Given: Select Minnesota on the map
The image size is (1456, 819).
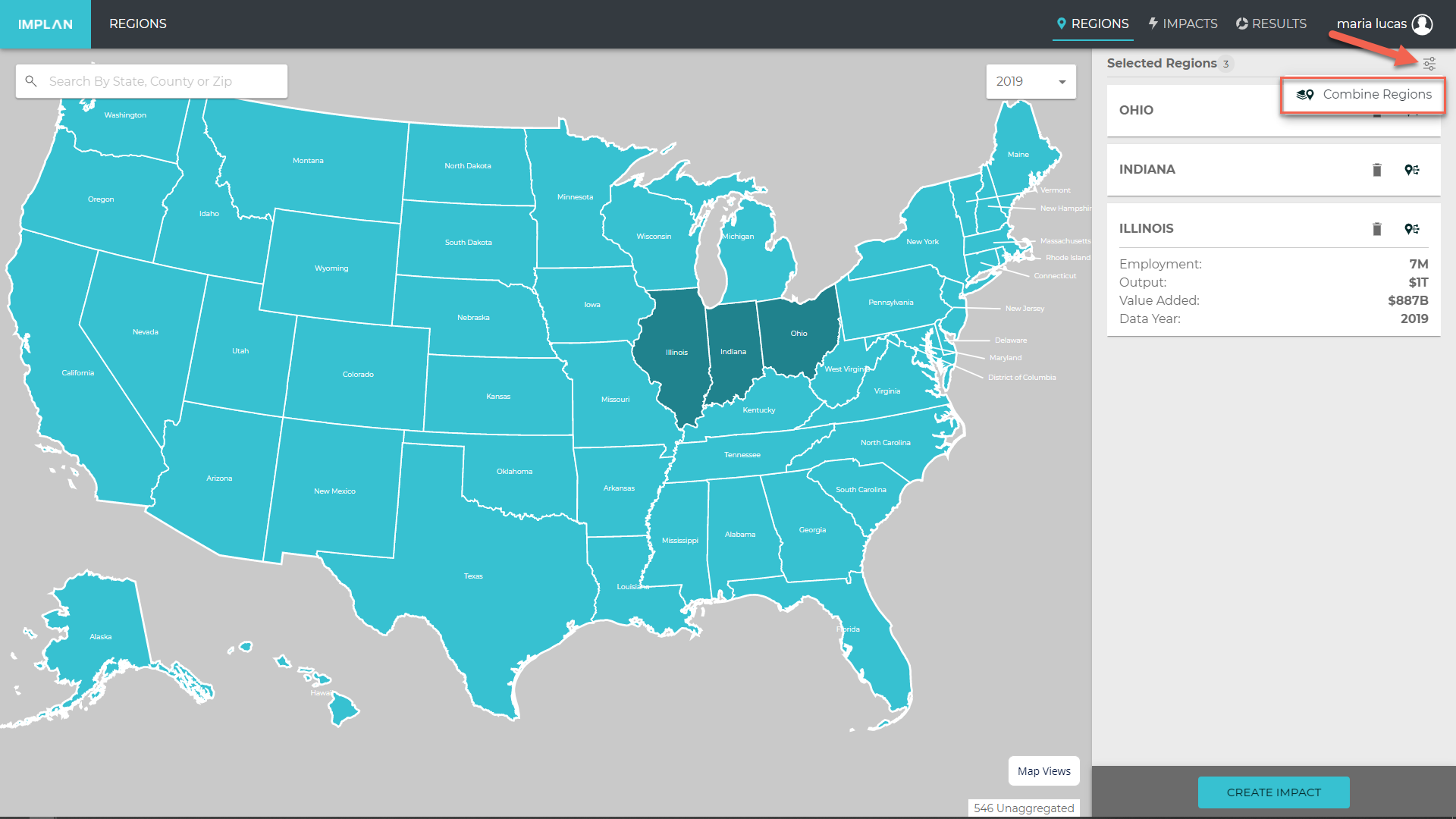Looking at the screenshot, I should coord(575,197).
